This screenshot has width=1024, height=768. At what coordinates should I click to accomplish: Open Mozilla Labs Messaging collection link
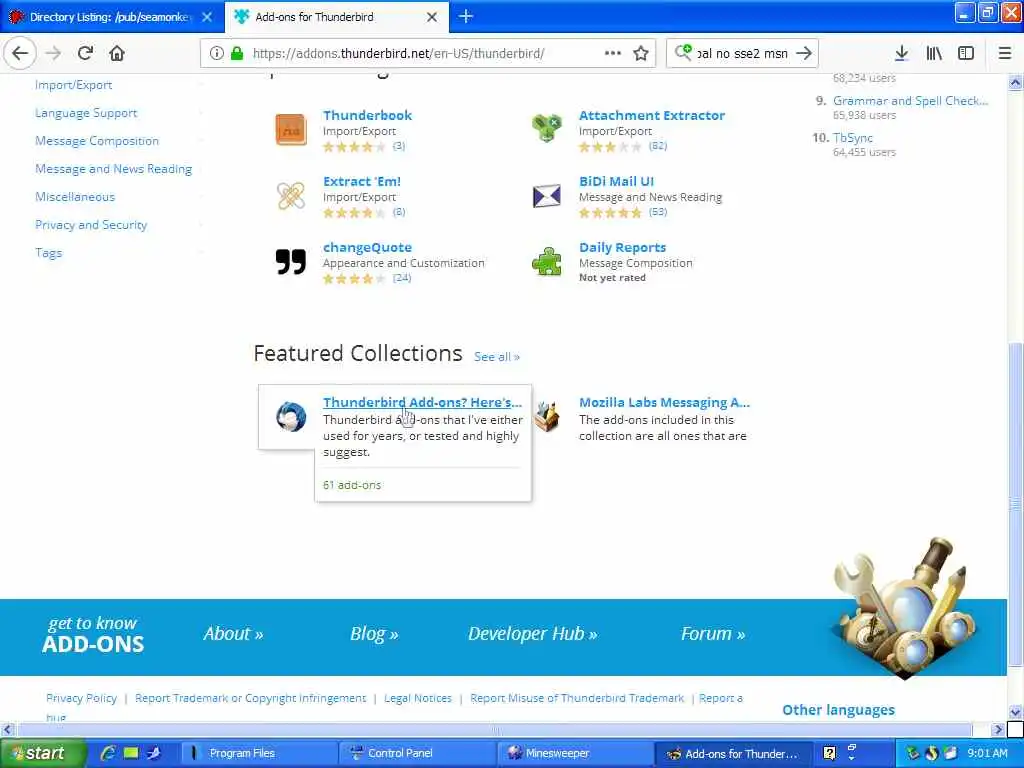664,402
